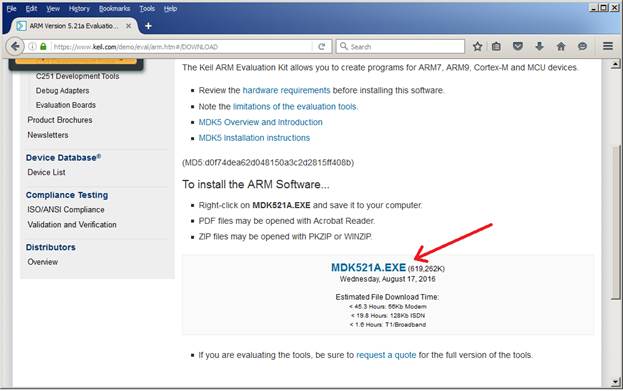Open the Tools menu
The height and width of the screenshot is (391, 623).
coord(147,8)
